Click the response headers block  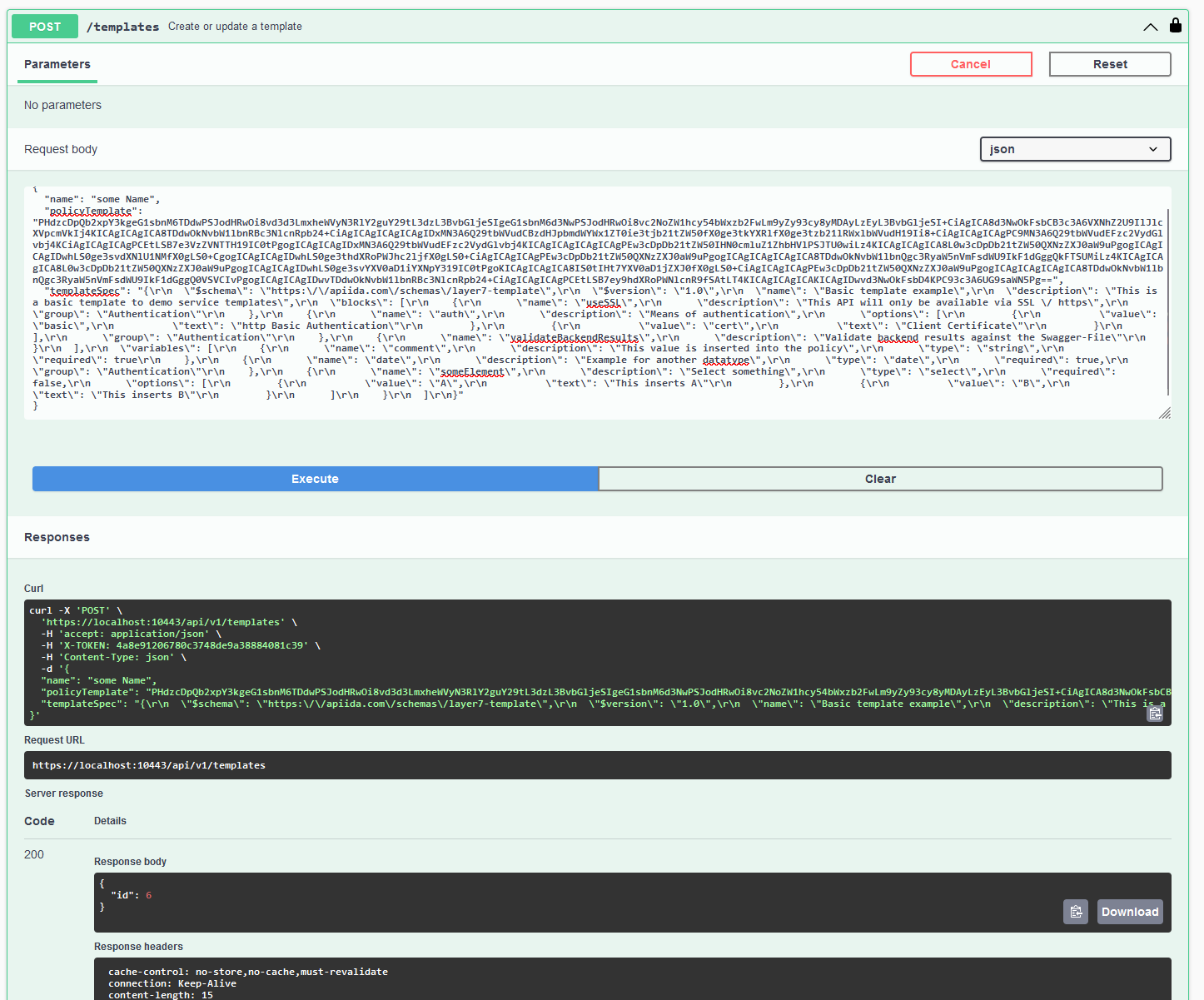click(x=583, y=983)
